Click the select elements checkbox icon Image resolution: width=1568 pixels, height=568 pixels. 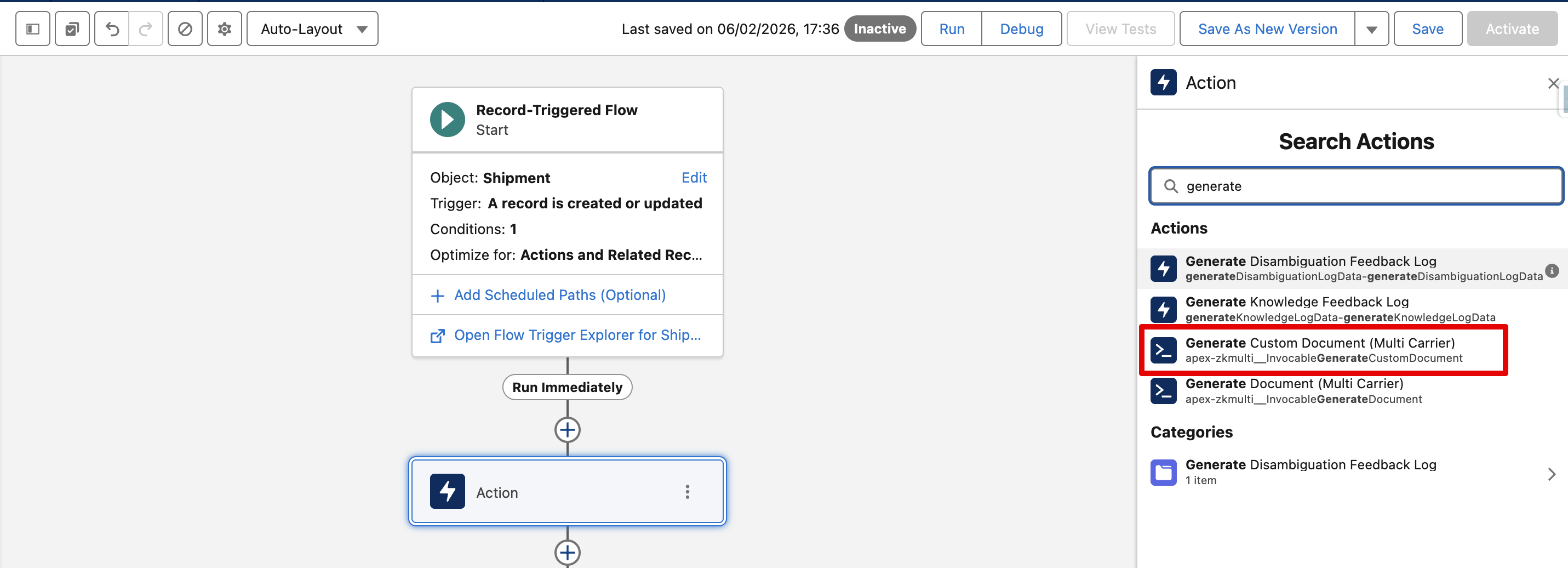(72, 29)
